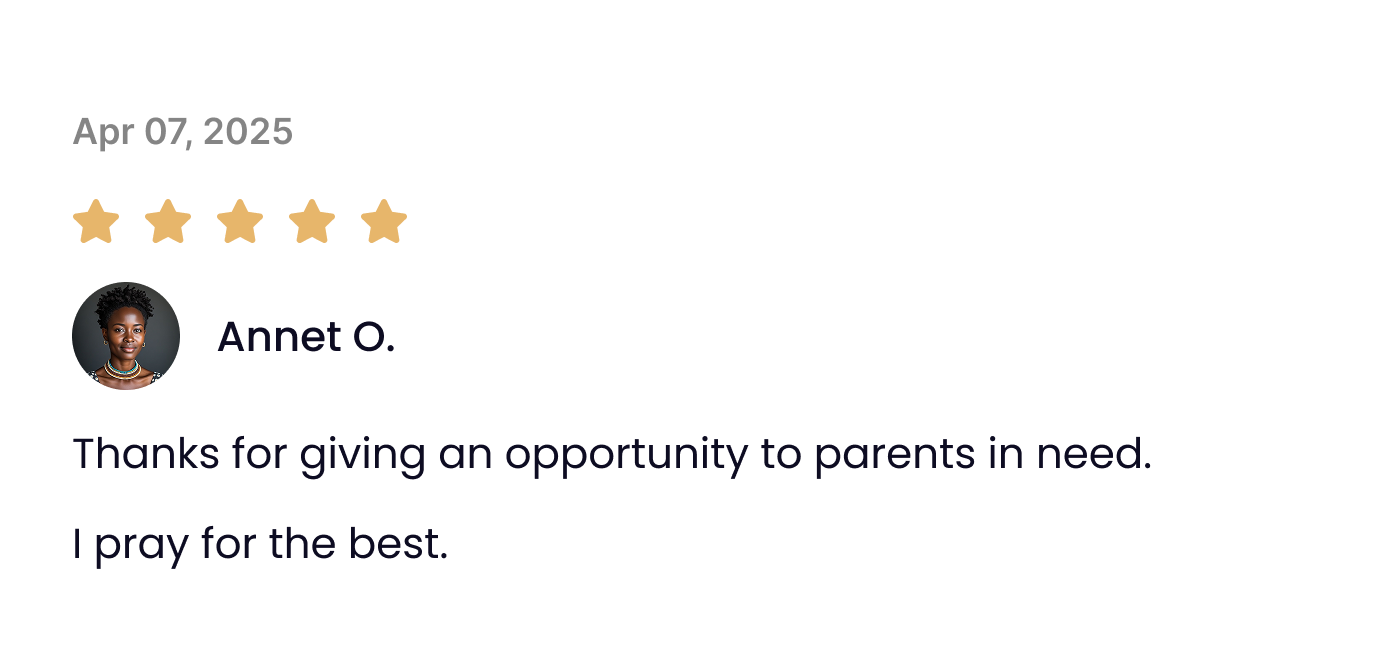Click the third star in rating

(x=240, y=221)
